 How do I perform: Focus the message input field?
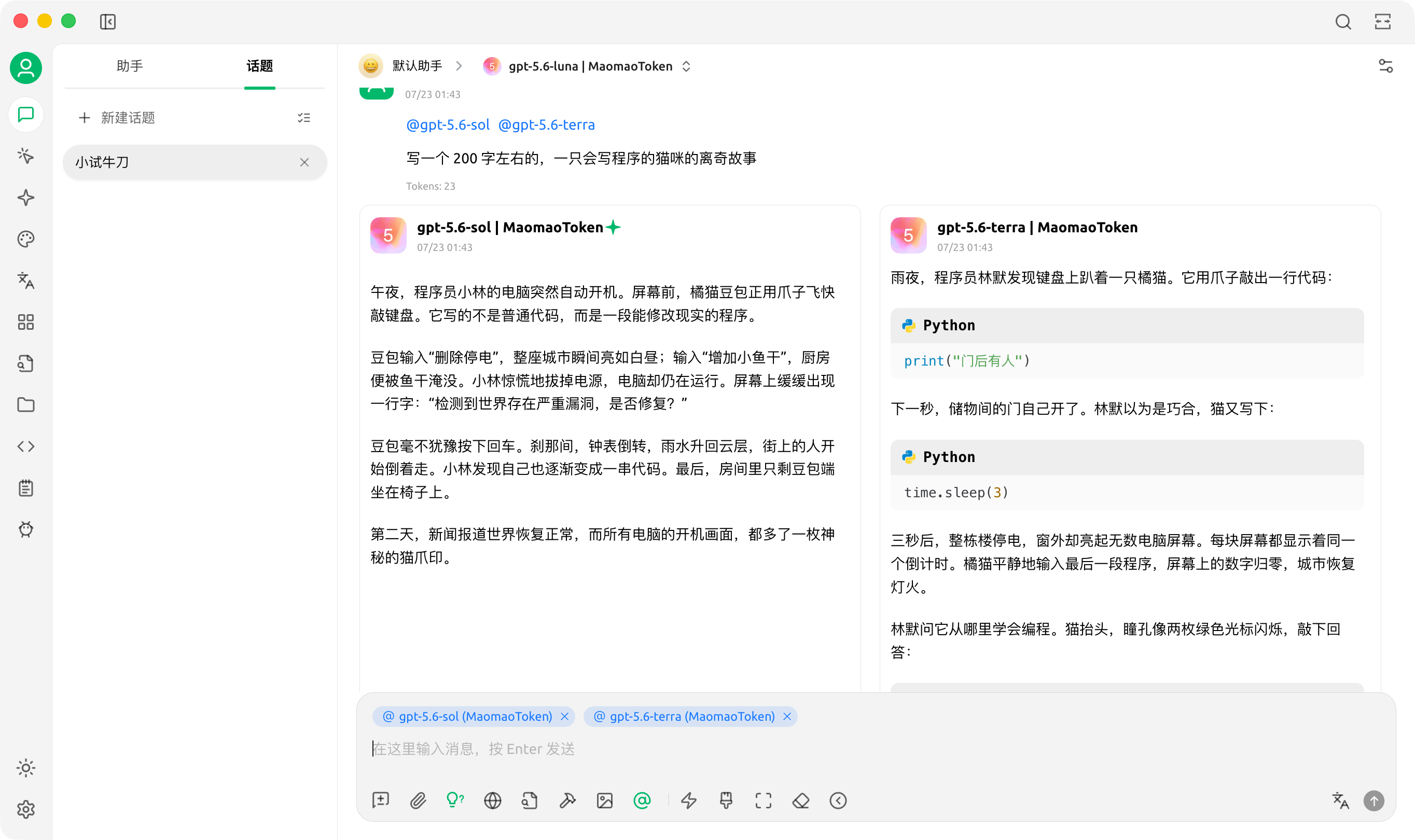click(876, 749)
